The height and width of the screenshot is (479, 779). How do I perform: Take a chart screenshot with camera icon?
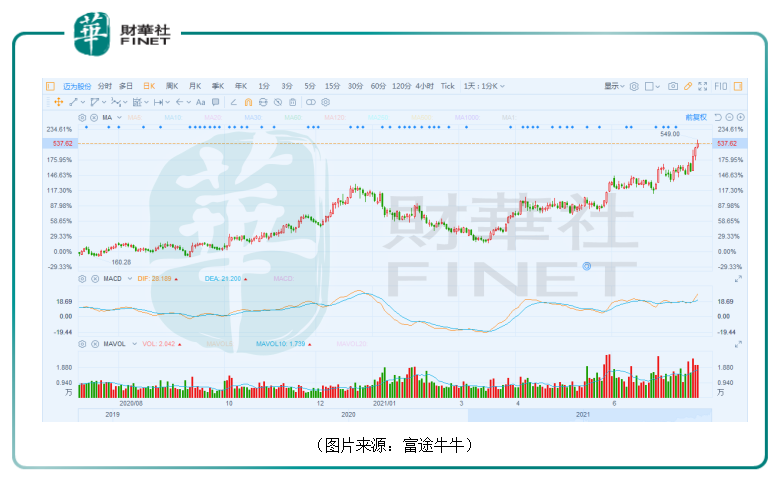(673, 86)
